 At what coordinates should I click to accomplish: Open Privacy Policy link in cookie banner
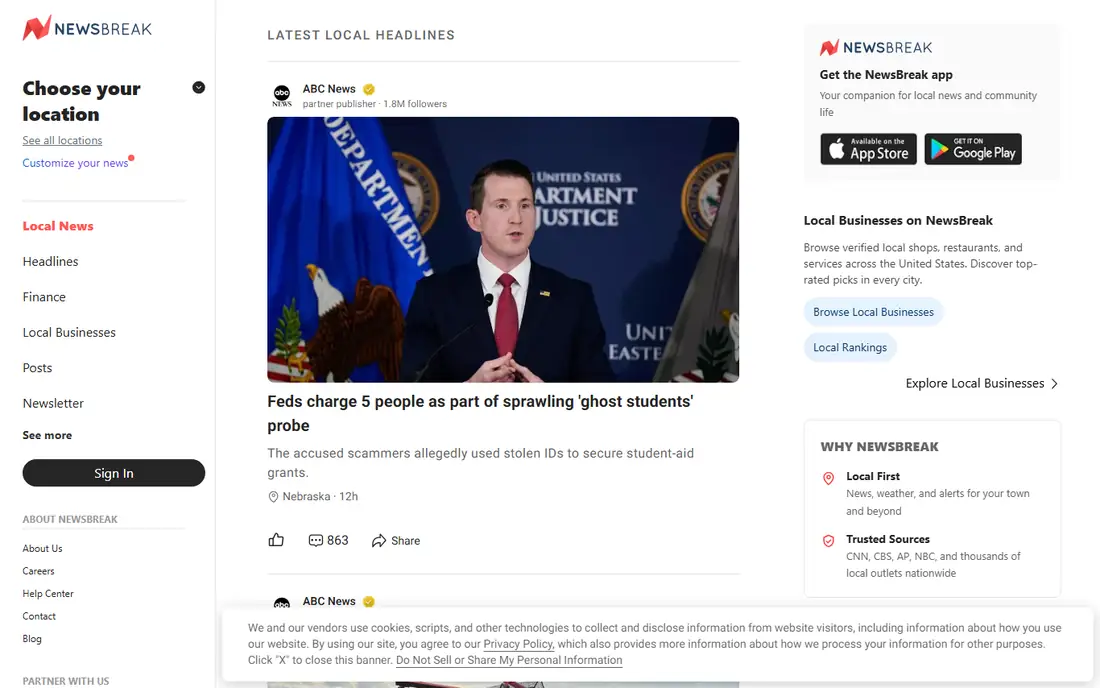click(518, 644)
